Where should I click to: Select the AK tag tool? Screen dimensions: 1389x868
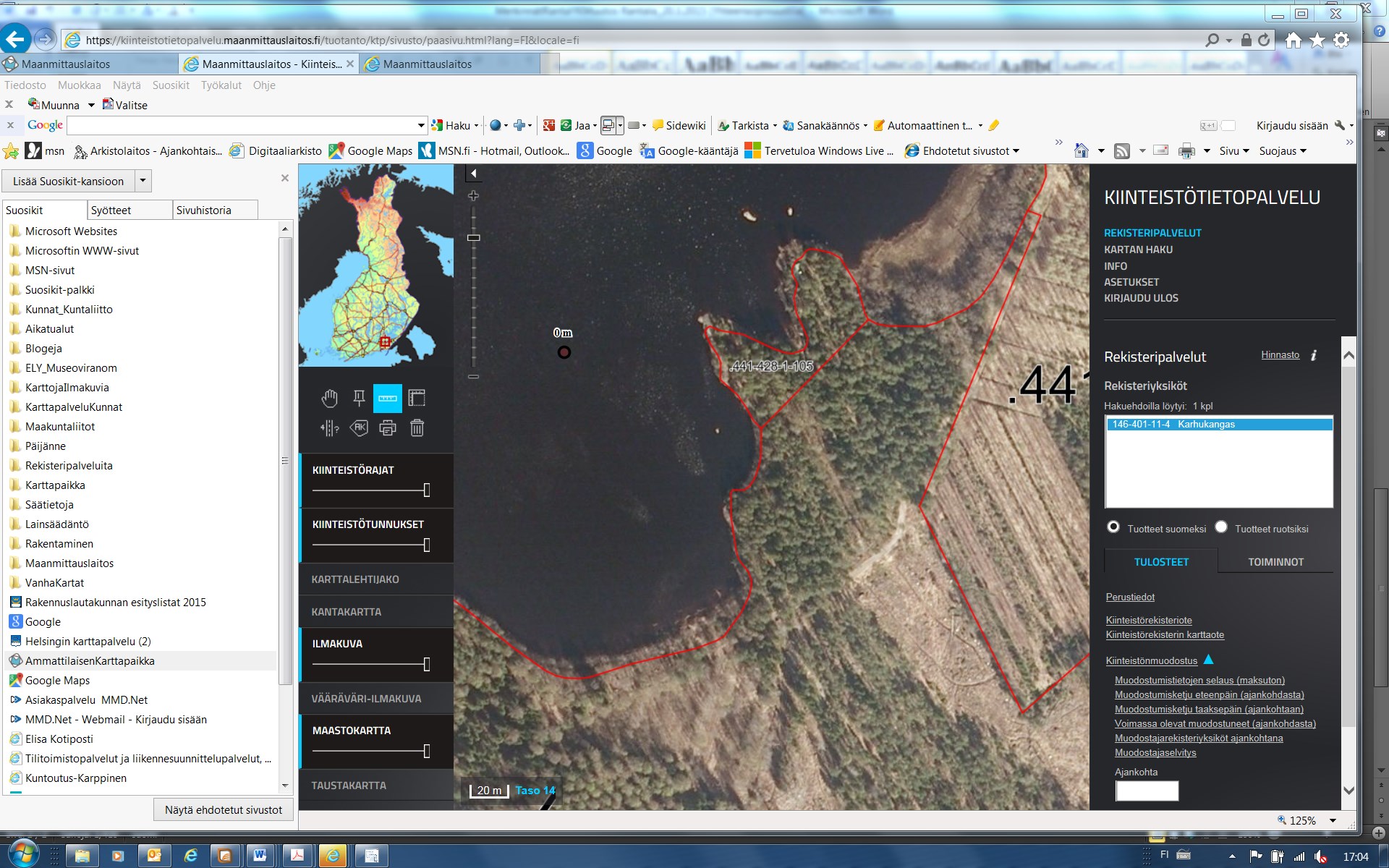[x=359, y=427]
